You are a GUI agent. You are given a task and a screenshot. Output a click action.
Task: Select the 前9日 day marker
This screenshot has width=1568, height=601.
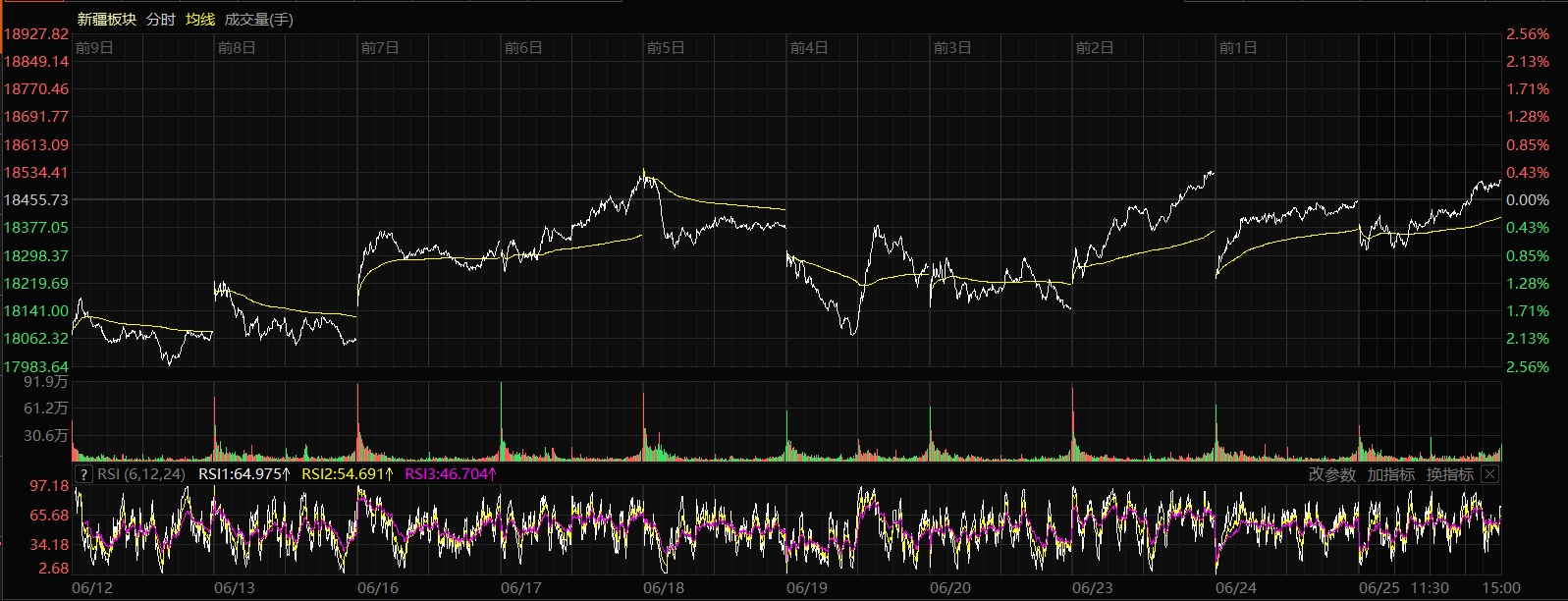pyautogui.click(x=94, y=47)
